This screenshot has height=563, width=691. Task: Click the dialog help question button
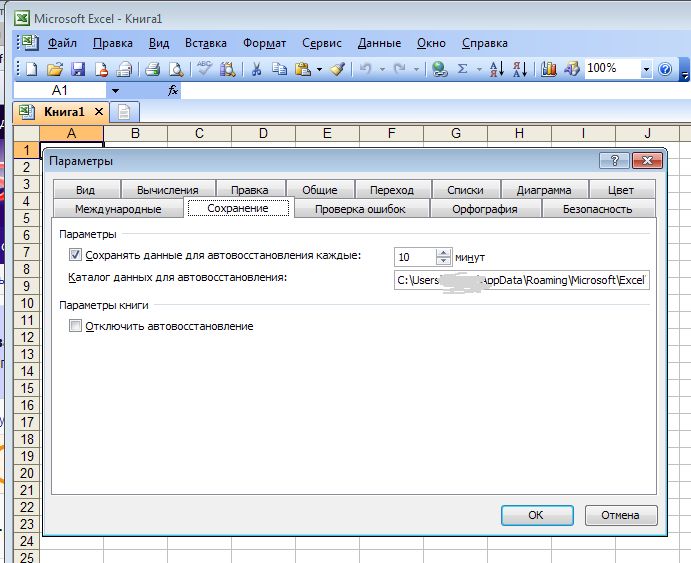pyautogui.click(x=614, y=160)
